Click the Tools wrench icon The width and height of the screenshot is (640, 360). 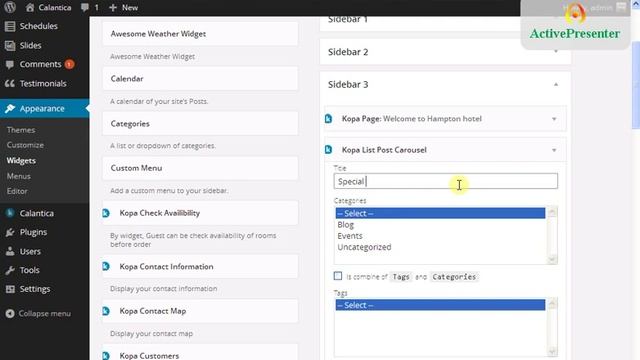pyautogui.click(x=10, y=270)
